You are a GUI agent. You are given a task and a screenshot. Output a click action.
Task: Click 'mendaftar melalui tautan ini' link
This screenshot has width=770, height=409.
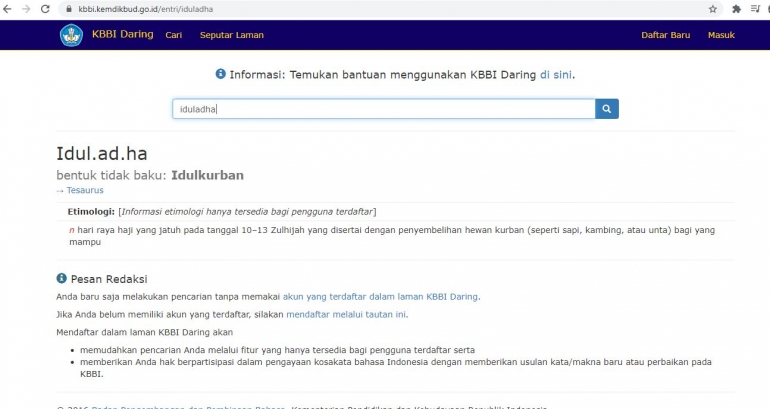346,314
